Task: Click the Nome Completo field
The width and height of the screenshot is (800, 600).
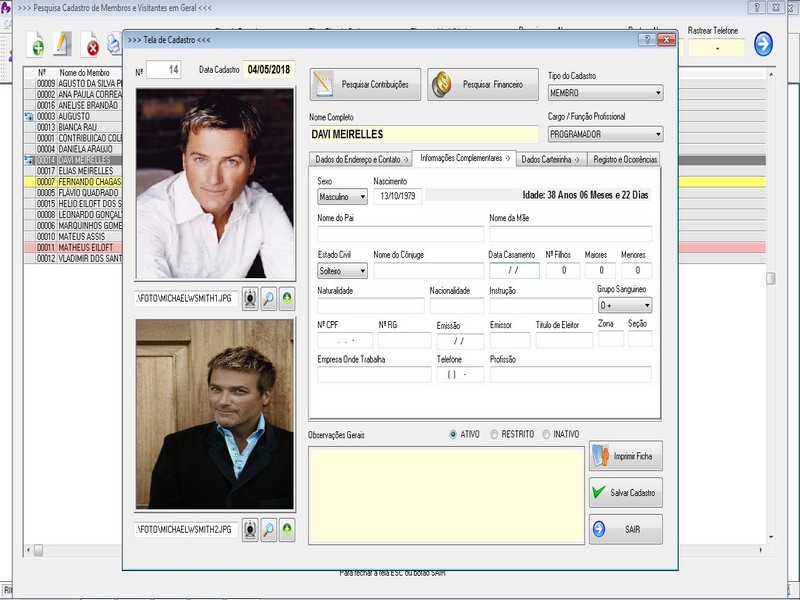Action: coord(423,134)
